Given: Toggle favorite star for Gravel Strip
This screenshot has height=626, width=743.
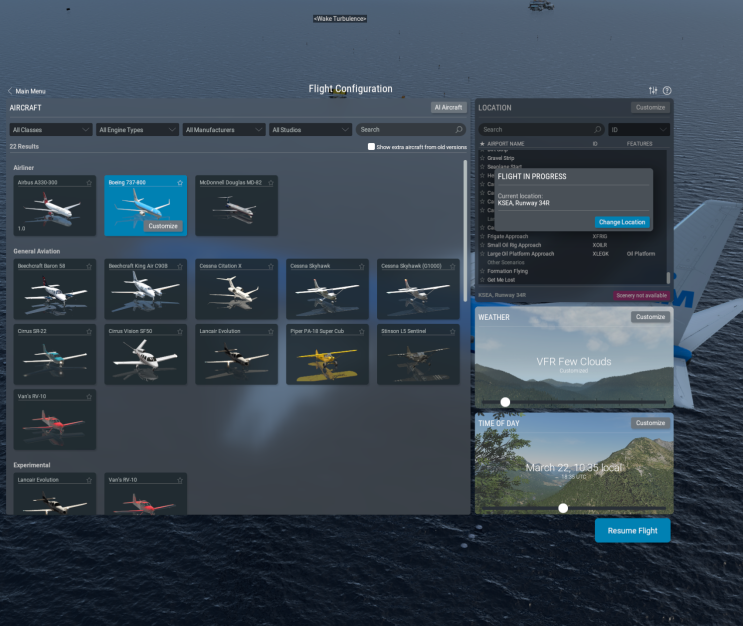Looking at the screenshot, I should 482,158.
